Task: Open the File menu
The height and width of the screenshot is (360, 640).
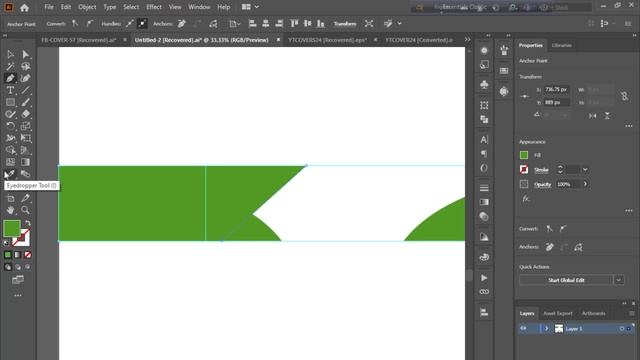Action: point(49,7)
